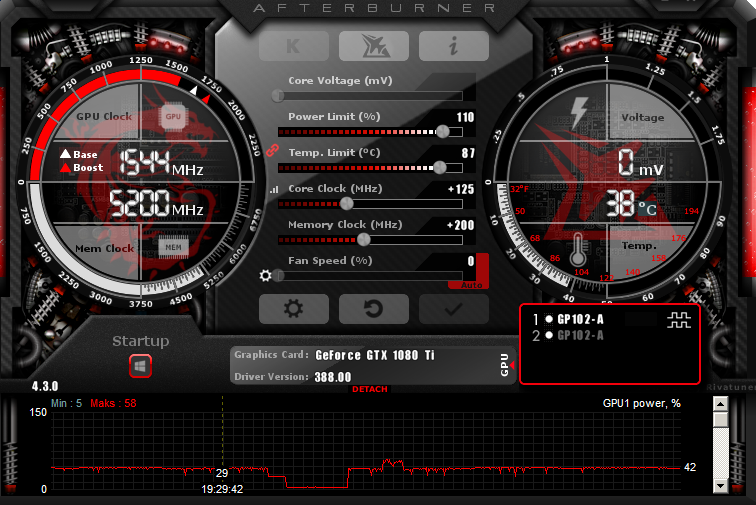Open the MSI OC Scanner jet icon button
The width and height of the screenshot is (756, 505).
point(374,46)
